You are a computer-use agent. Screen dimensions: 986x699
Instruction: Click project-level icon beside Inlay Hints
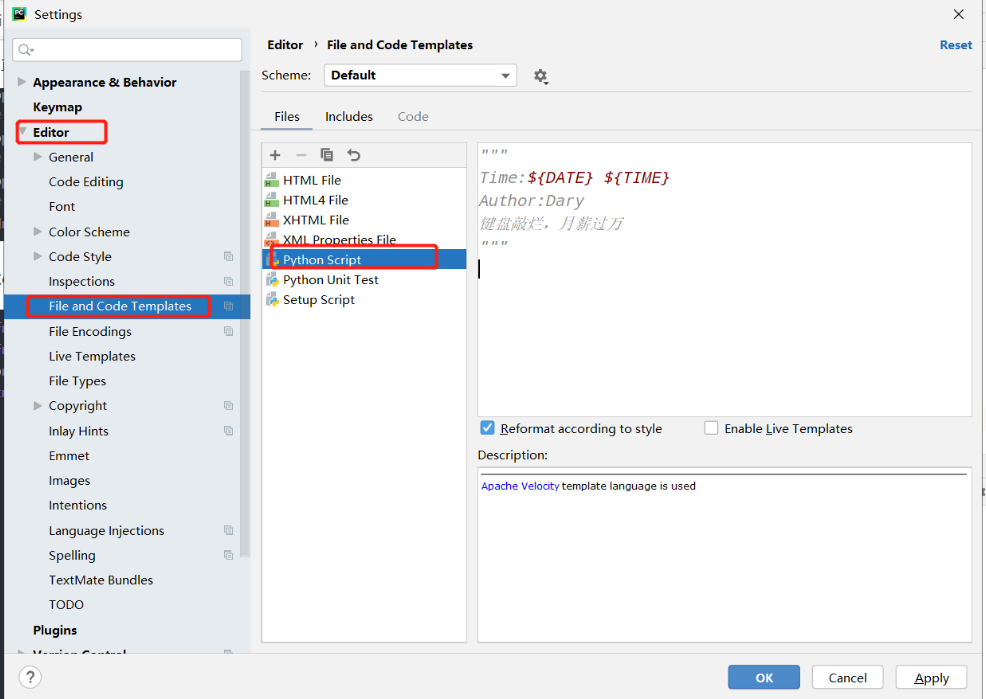coord(228,431)
